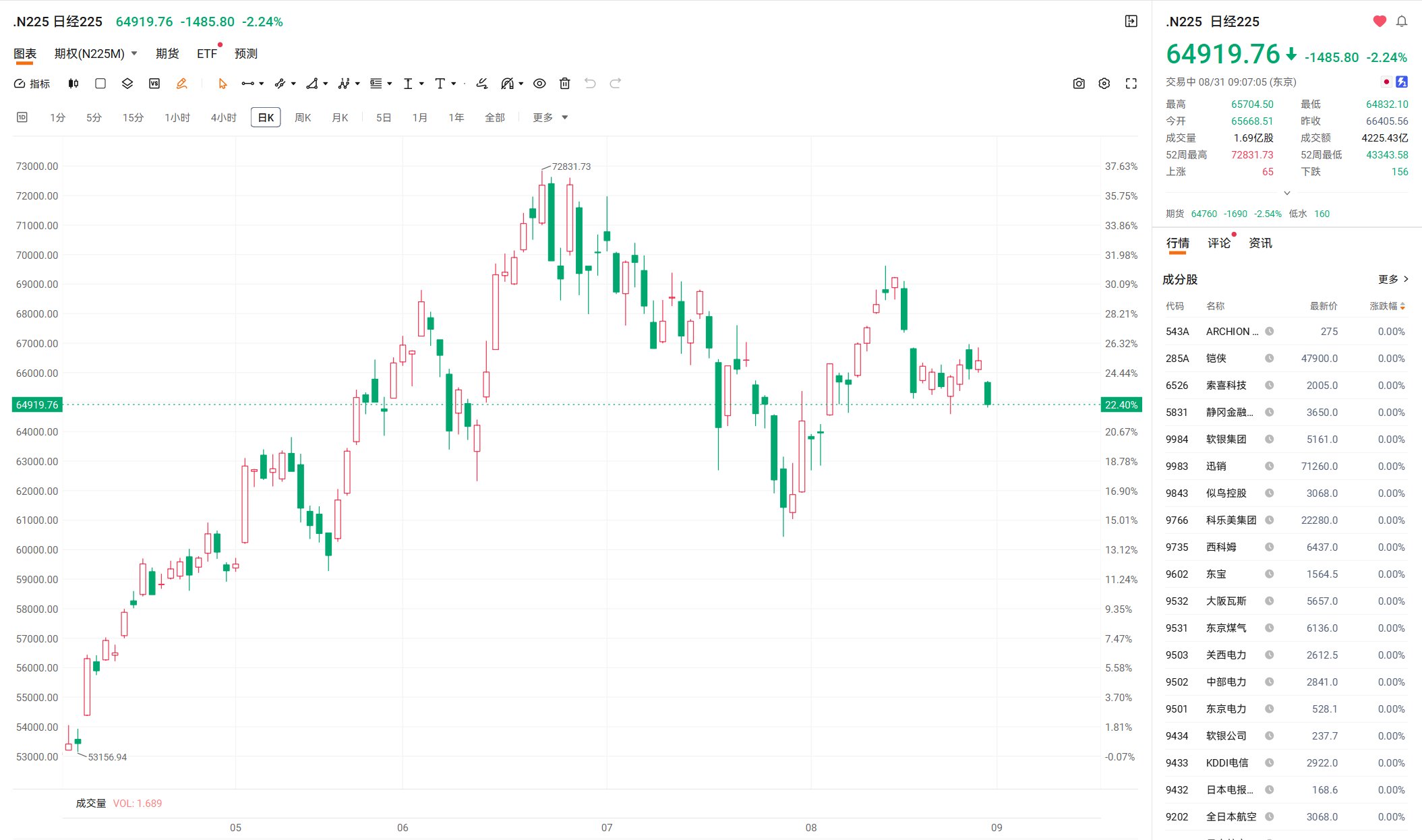Viewport: 1422px width, 840px height.
Task: Click the screenshot camera icon
Action: pos(1079,84)
